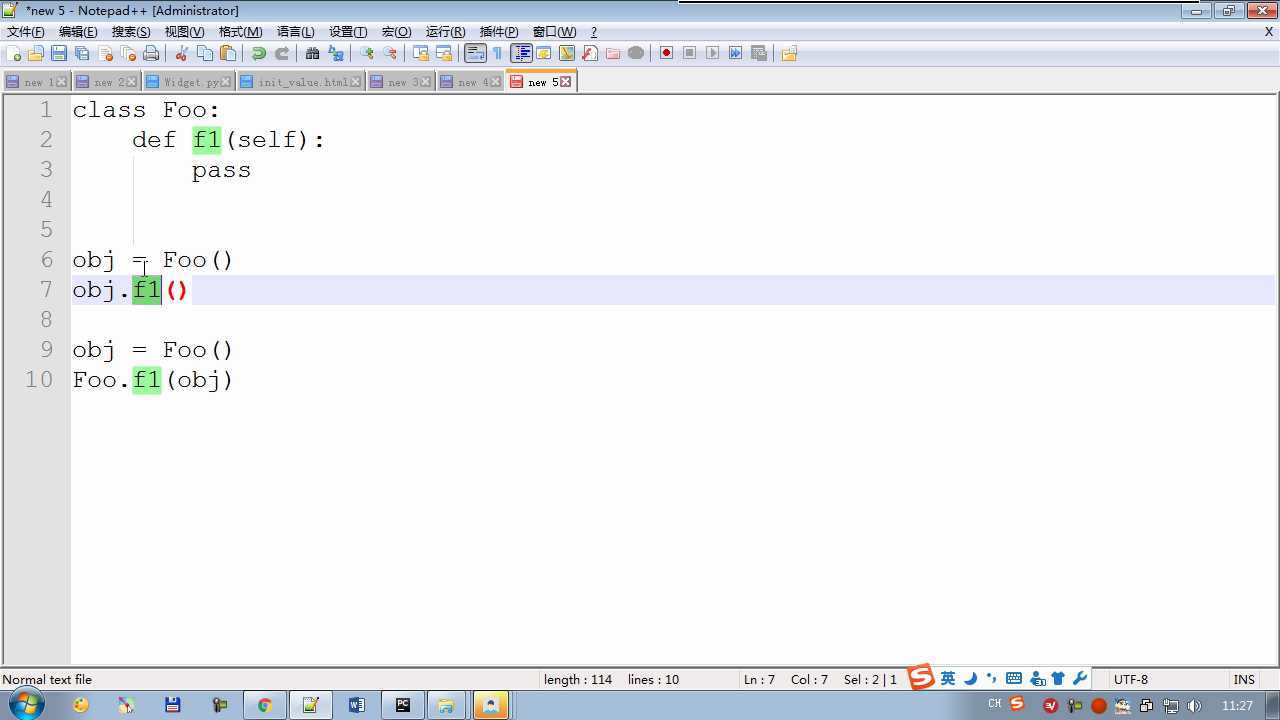Click the Print toolbar icon
1280x720 pixels.
click(x=151, y=53)
